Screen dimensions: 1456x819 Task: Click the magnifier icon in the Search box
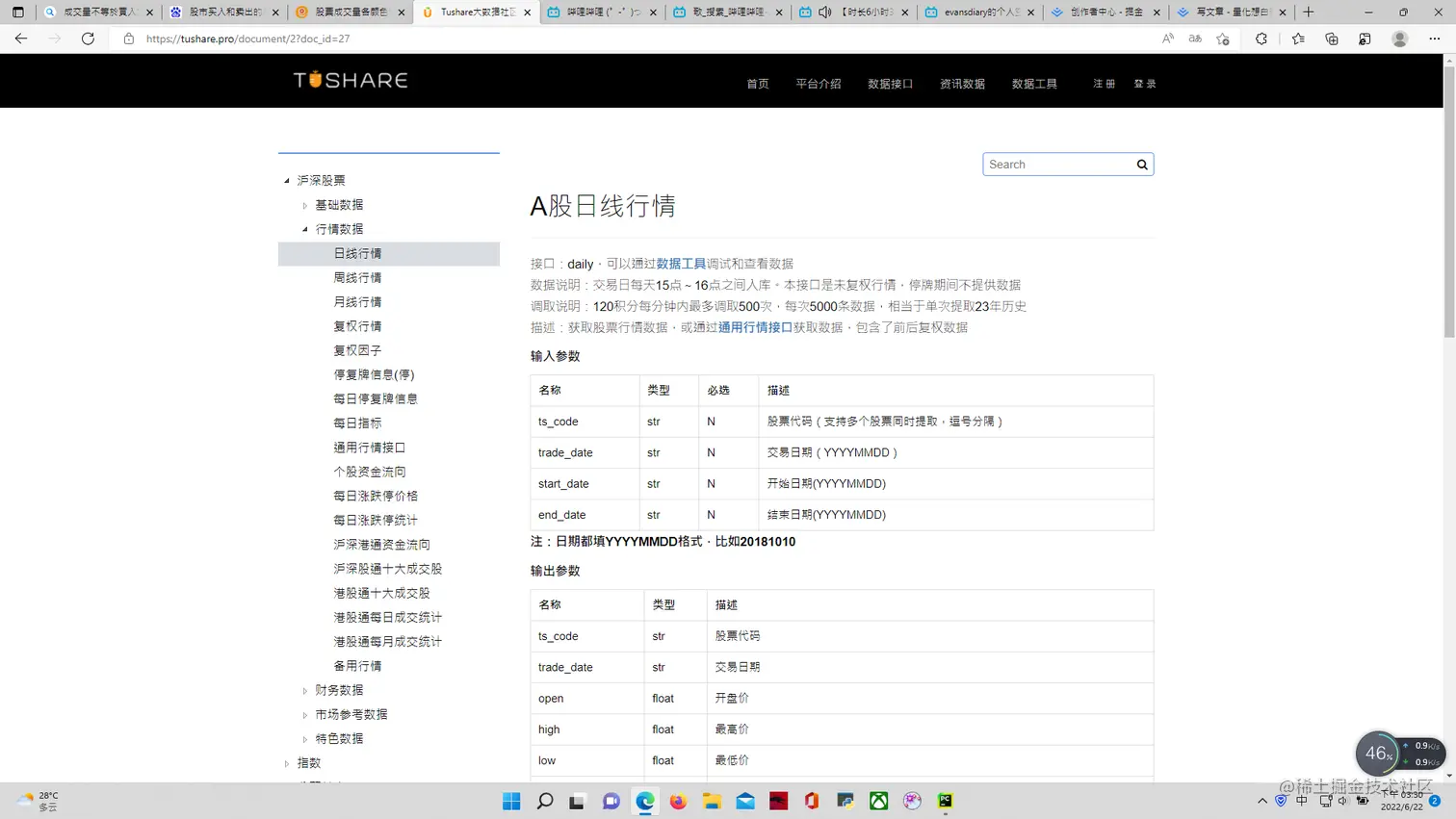click(x=1141, y=164)
